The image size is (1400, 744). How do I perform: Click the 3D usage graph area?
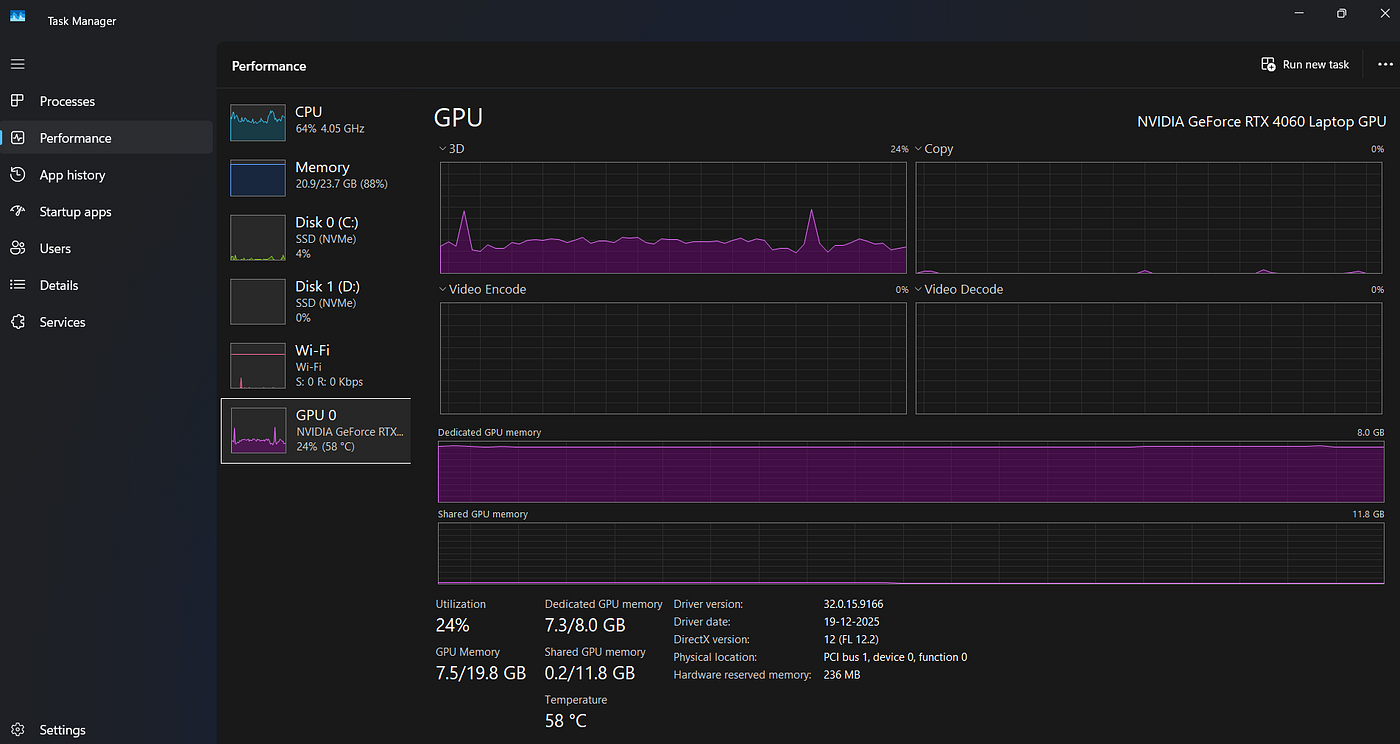[x=673, y=218]
